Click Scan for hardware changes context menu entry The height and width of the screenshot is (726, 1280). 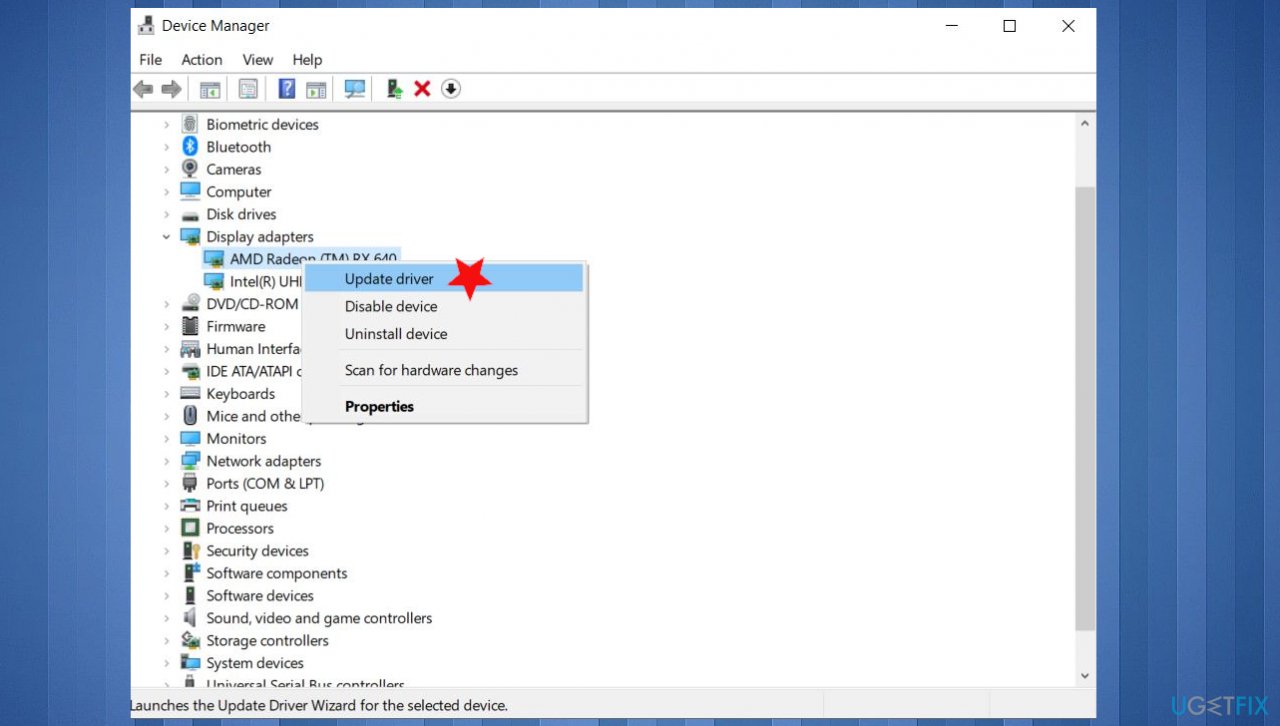pos(431,370)
